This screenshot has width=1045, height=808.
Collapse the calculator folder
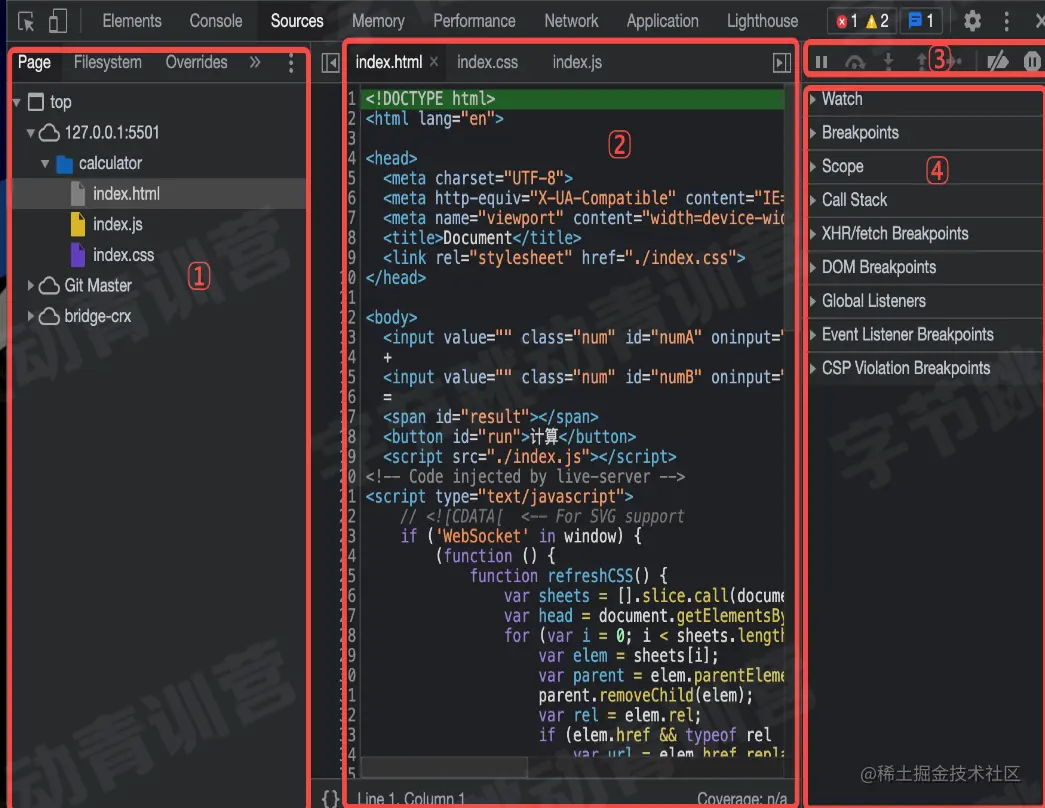click(x=45, y=163)
